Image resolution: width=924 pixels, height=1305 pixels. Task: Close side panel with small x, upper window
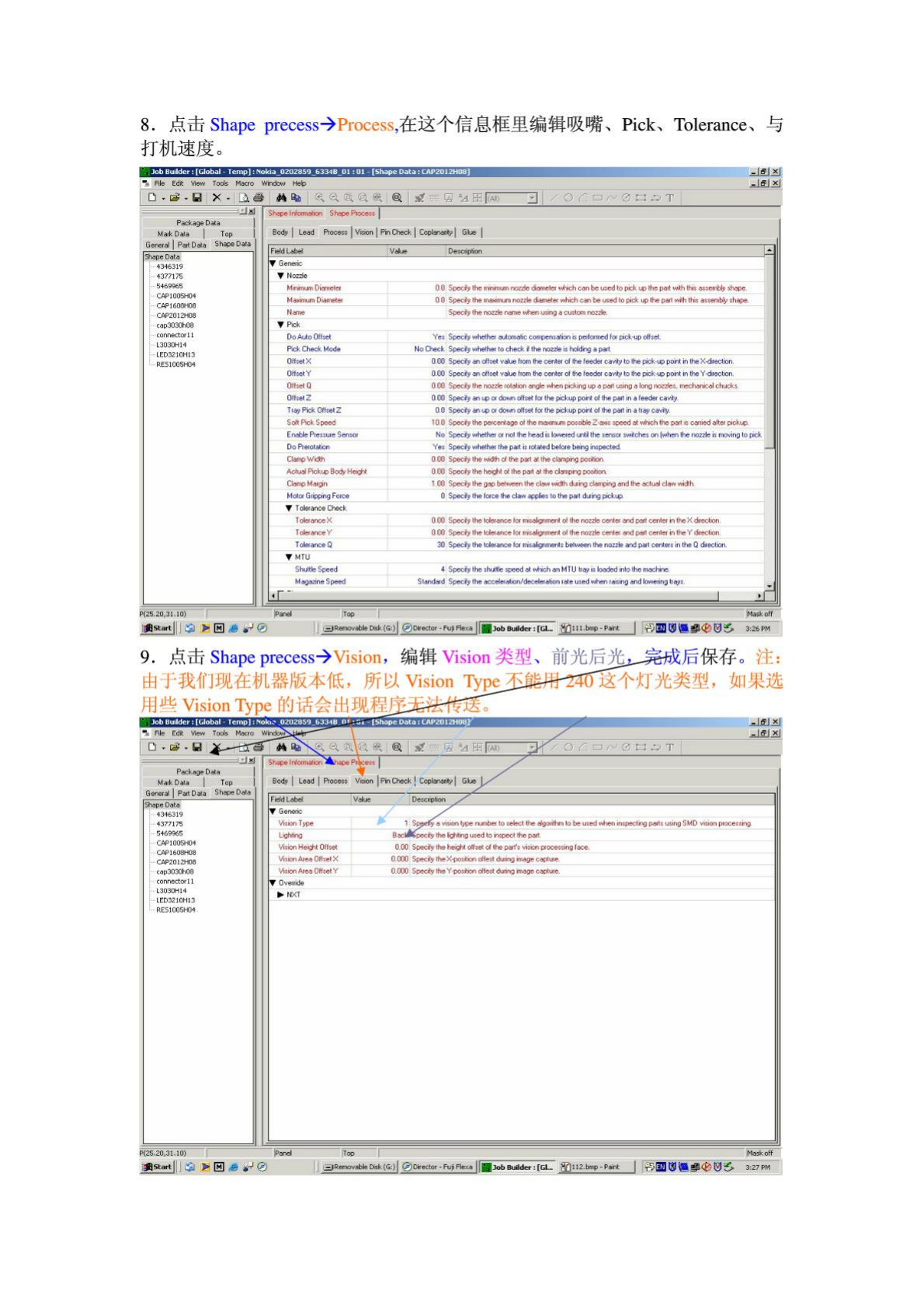(x=252, y=211)
